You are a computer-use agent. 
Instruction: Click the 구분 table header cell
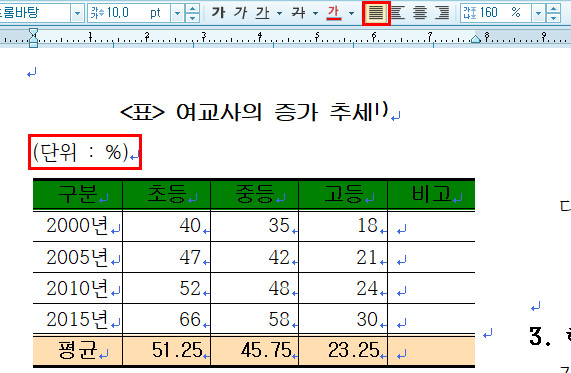click(x=78, y=194)
